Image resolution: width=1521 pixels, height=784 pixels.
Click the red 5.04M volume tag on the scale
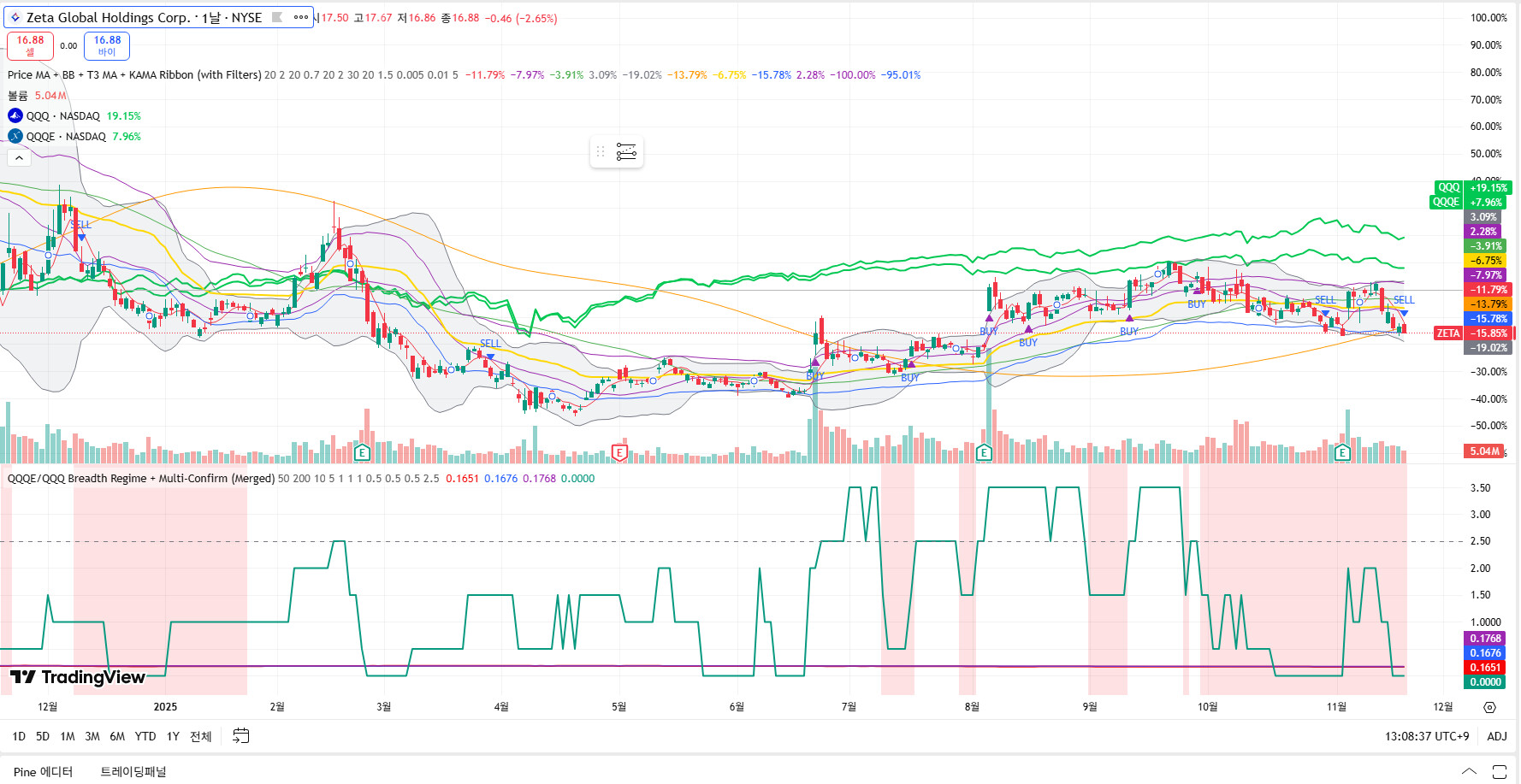pyautogui.click(x=1485, y=451)
